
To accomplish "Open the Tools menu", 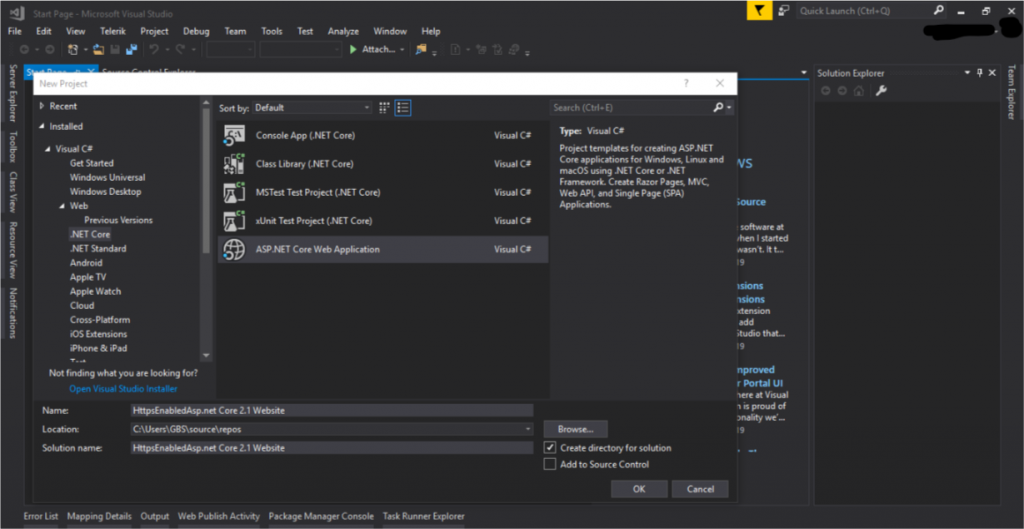I will [x=272, y=31].
